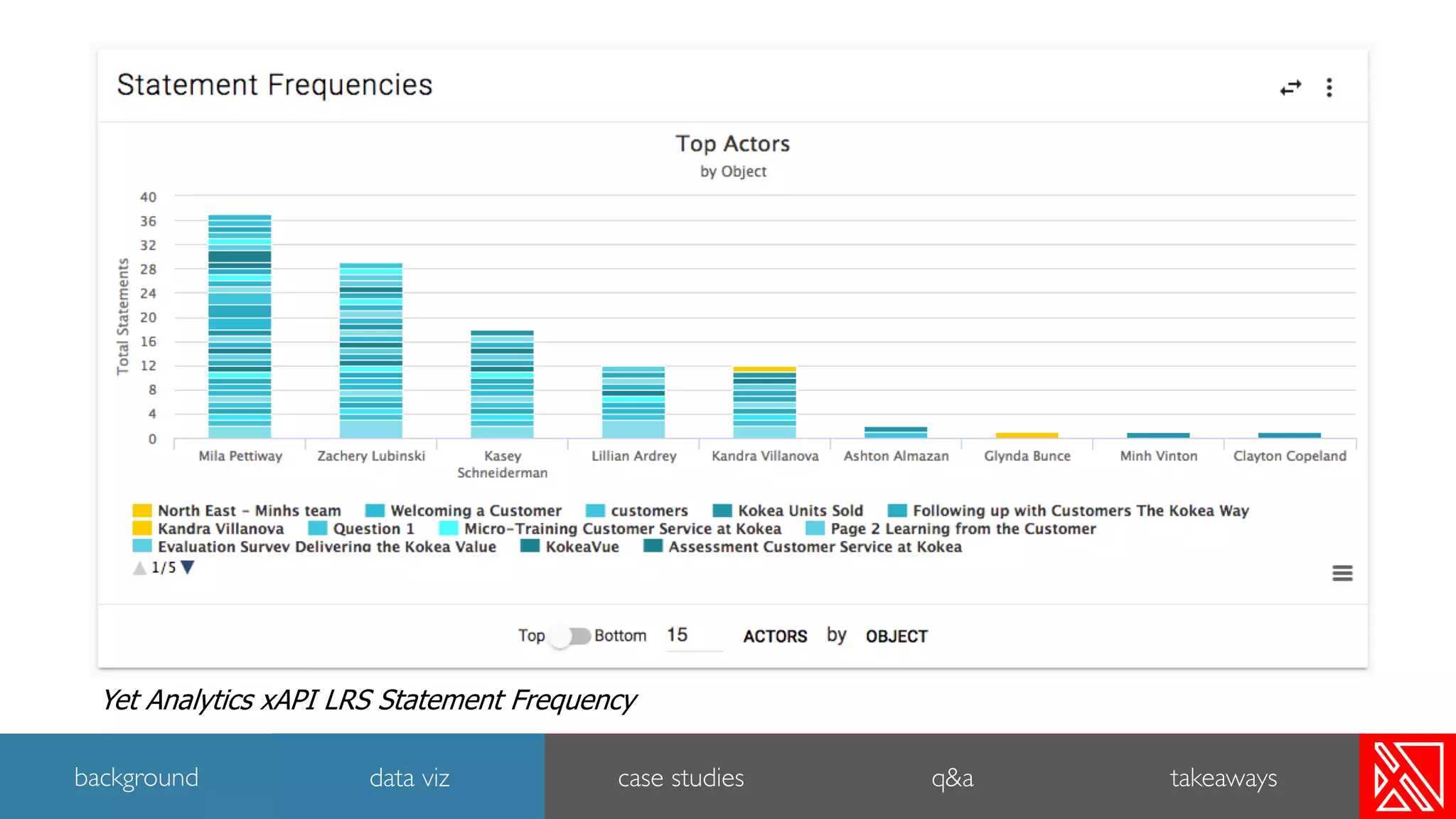Viewport: 1456px width, 819px height.
Task: Click yellow segment on Kandra Villanova bar
Action: pos(764,369)
